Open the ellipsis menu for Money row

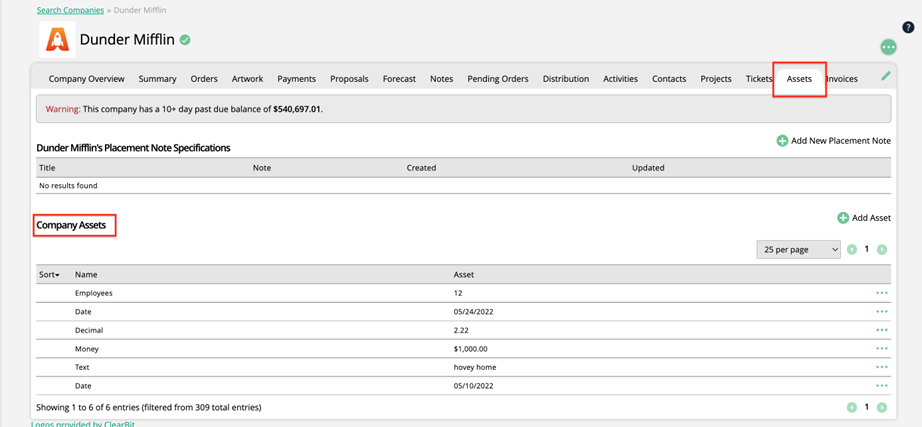coord(881,348)
